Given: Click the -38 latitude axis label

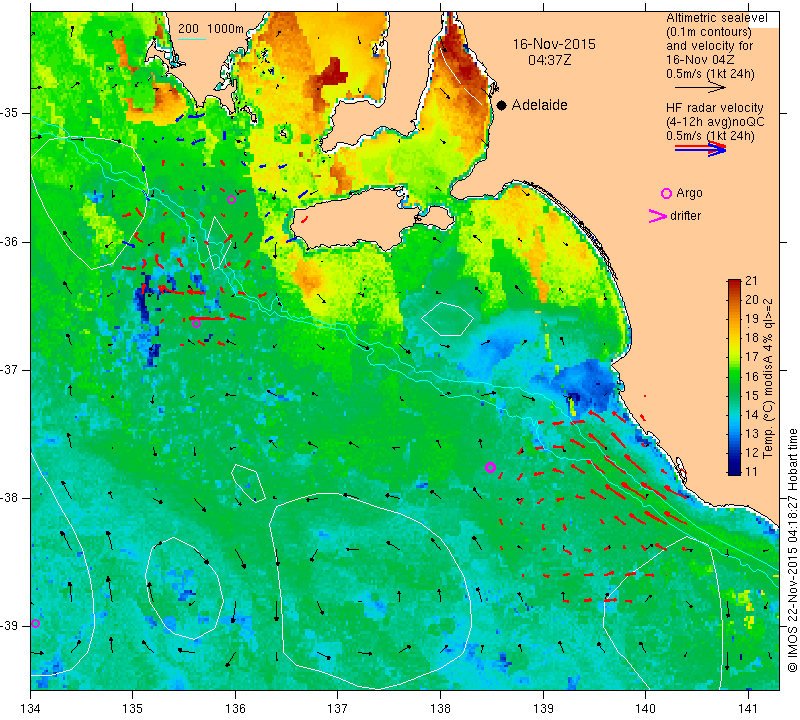Looking at the screenshot, I should [x=9, y=498].
